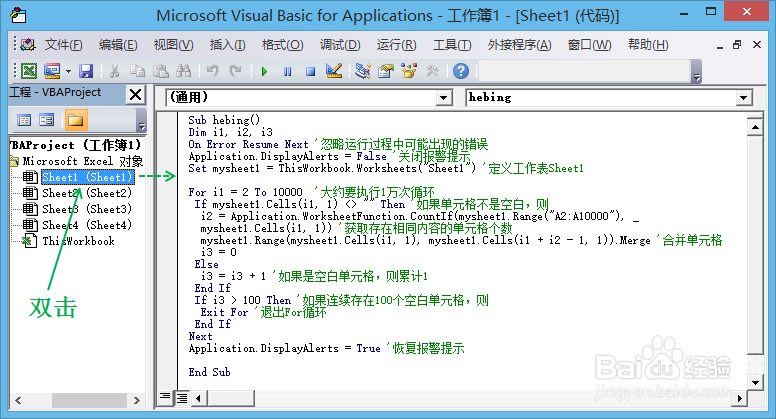Select Sheet3 (Sheet3) in the project tree

[87, 209]
